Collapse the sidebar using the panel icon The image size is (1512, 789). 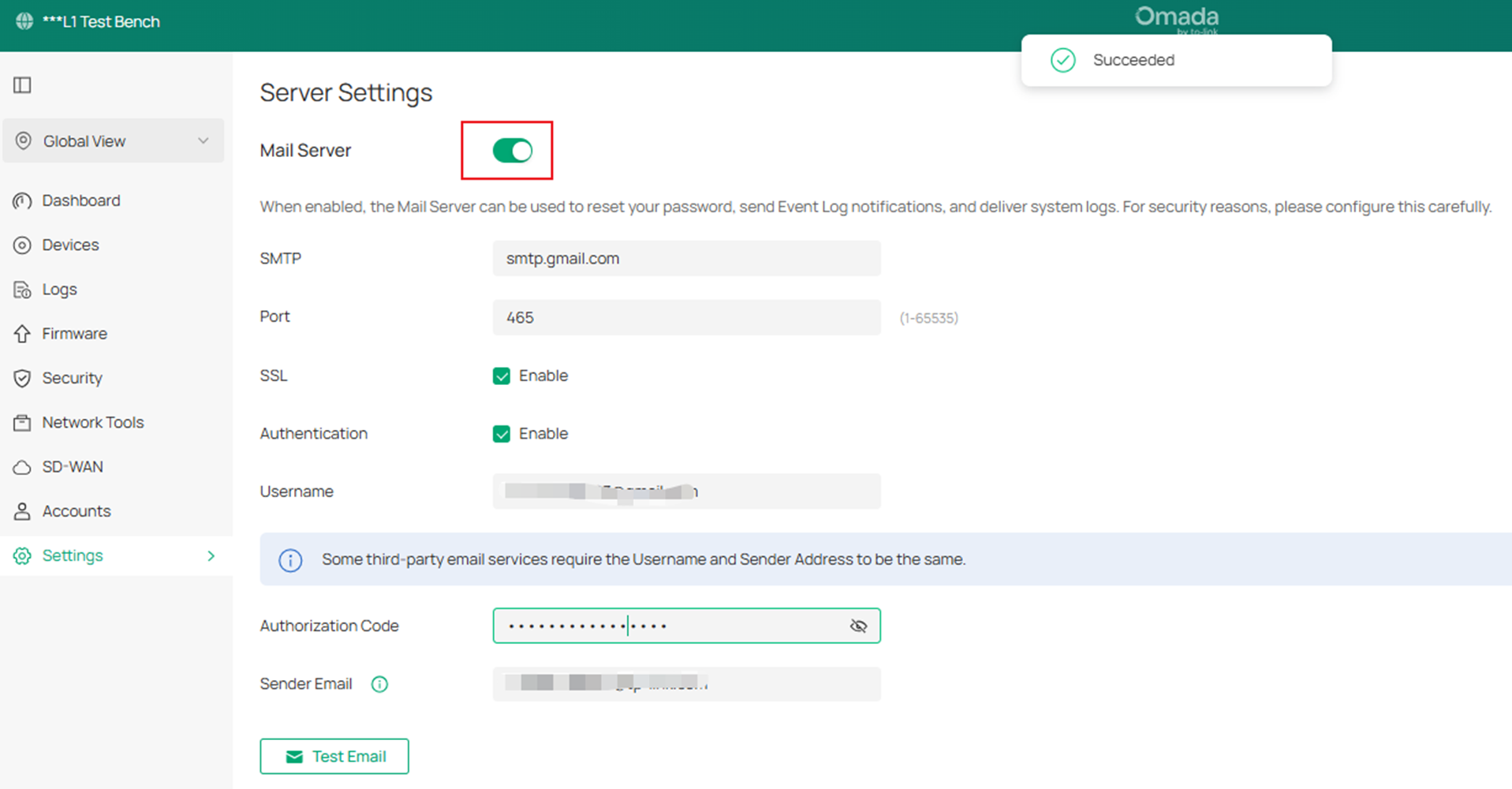[22, 85]
